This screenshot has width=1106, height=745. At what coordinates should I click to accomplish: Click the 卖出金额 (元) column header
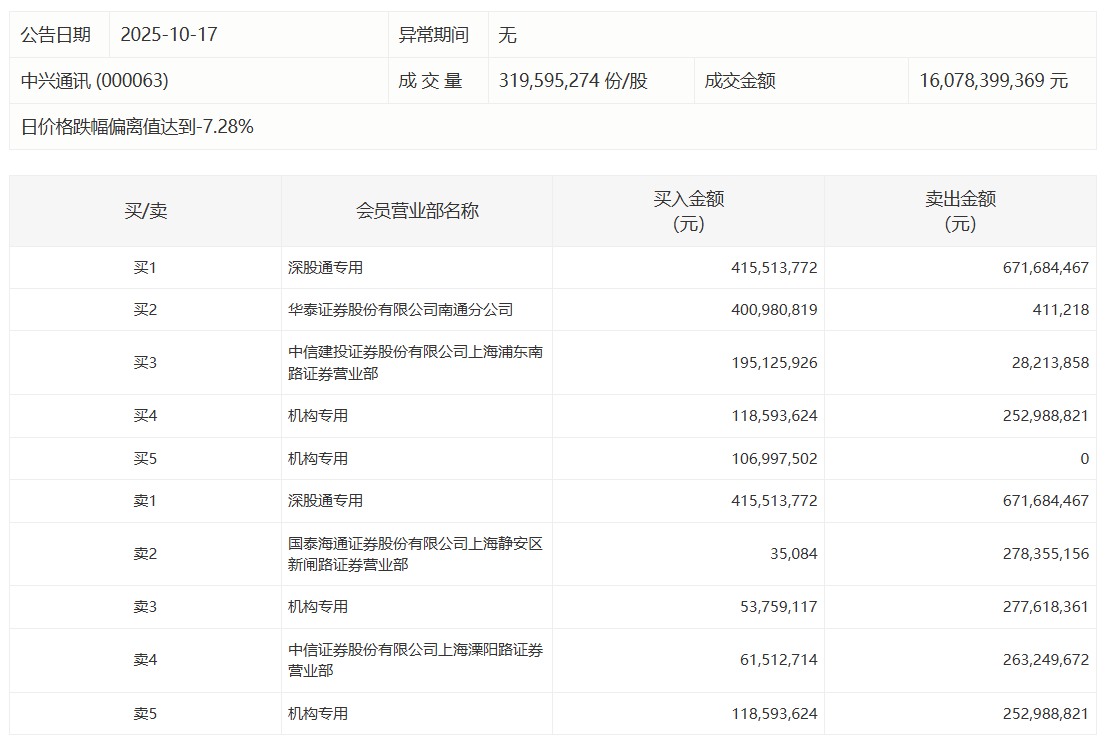coord(960,211)
